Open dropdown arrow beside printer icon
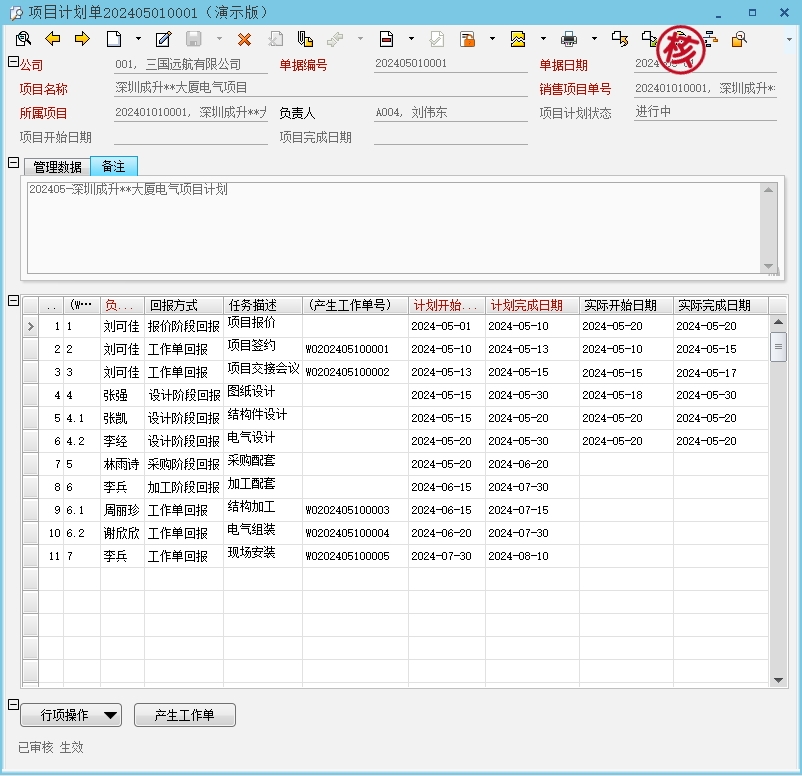This screenshot has height=776, width=802. tap(594, 39)
